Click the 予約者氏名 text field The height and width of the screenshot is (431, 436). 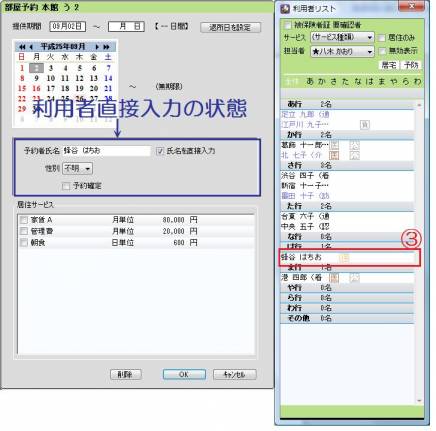click(106, 151)
